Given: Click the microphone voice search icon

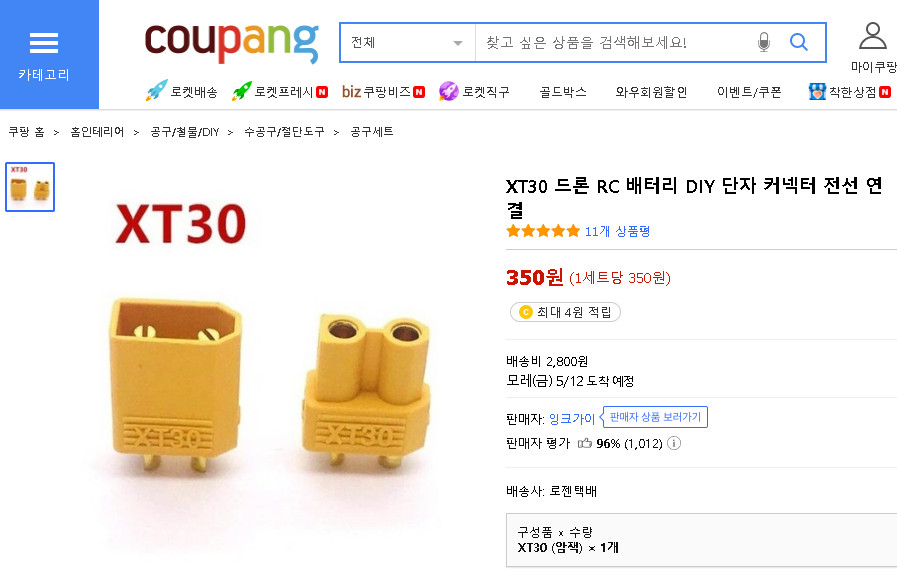Looking at the screenshot, I should click(x=764, y=42).
